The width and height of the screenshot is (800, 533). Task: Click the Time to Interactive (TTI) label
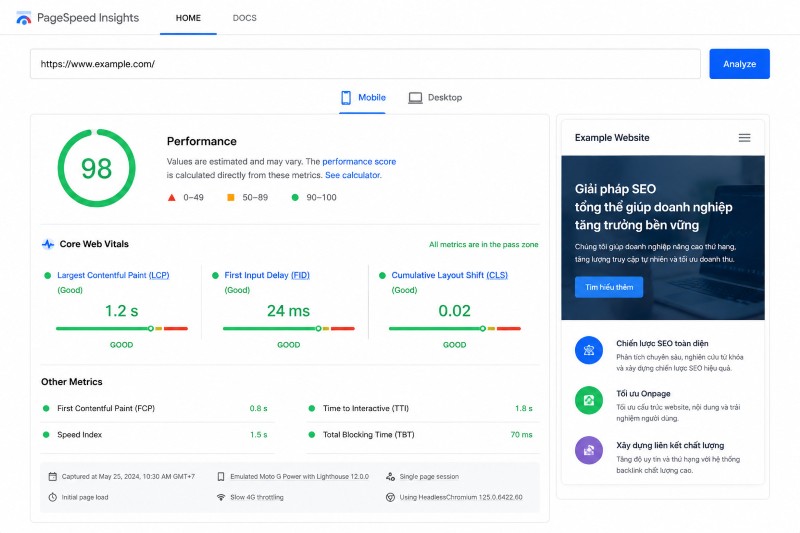coord(366,408)
